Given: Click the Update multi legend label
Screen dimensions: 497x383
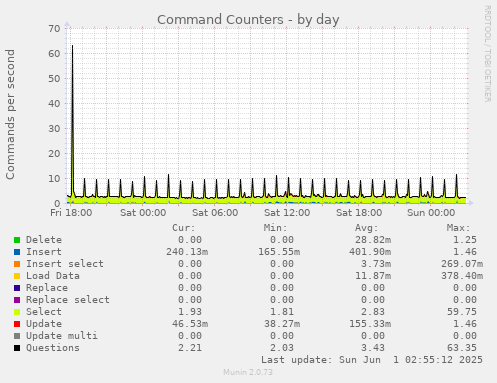Looking at the screenshot, I should (62, 336).
